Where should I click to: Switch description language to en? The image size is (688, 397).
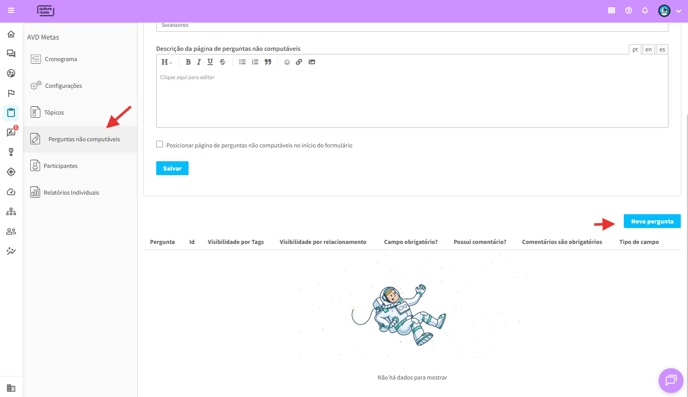649,50
